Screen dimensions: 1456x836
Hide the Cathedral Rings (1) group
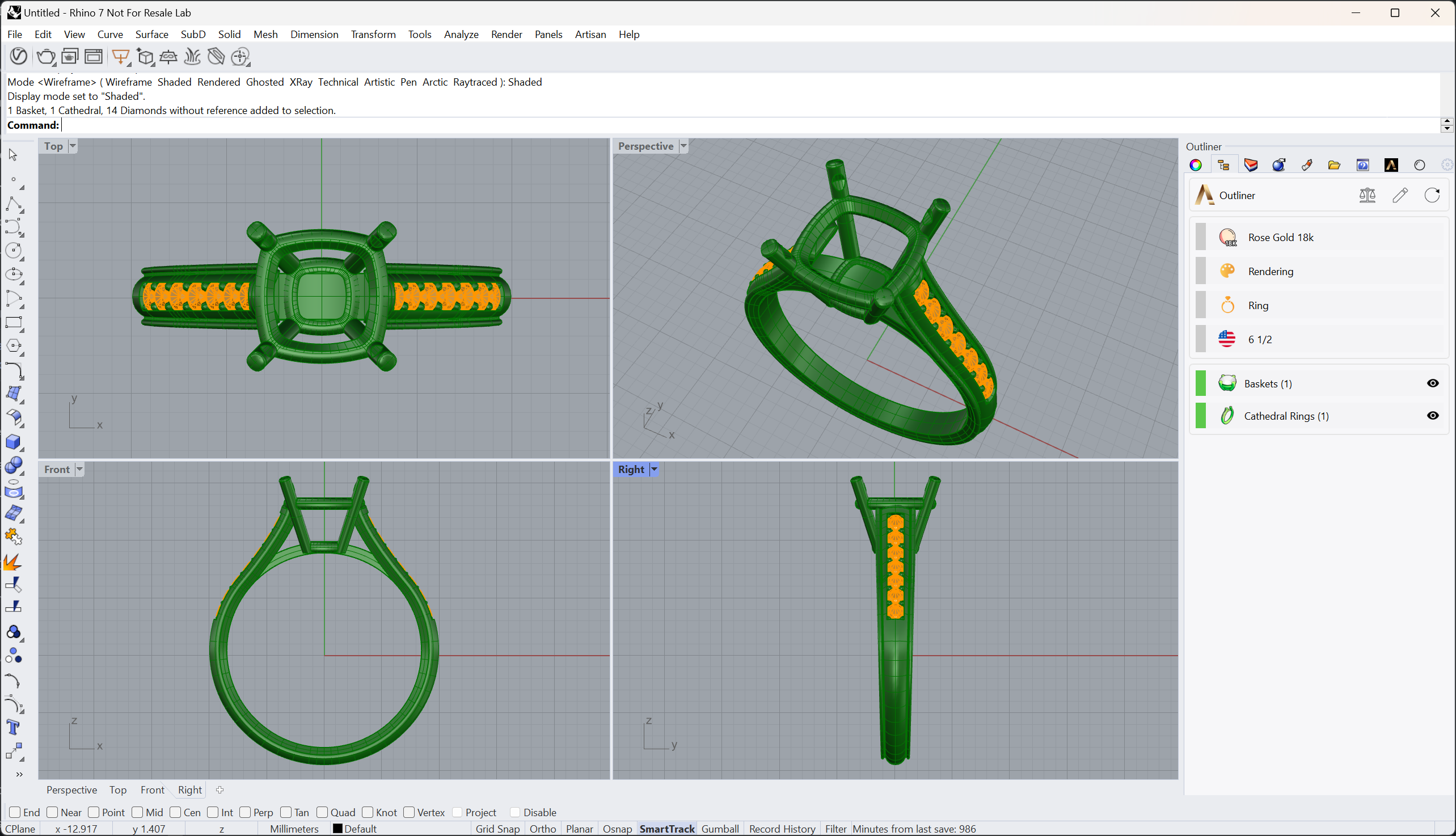click(x=1432, y=416)
